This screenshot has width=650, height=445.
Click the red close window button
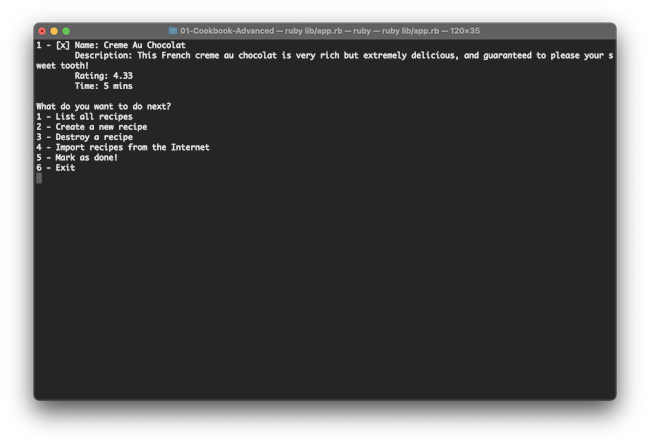pos(42,31)
